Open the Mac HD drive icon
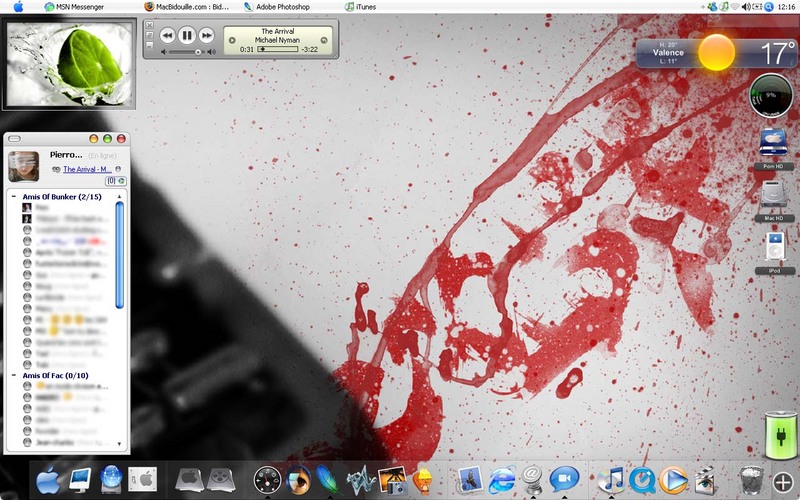 pos(773,200)
